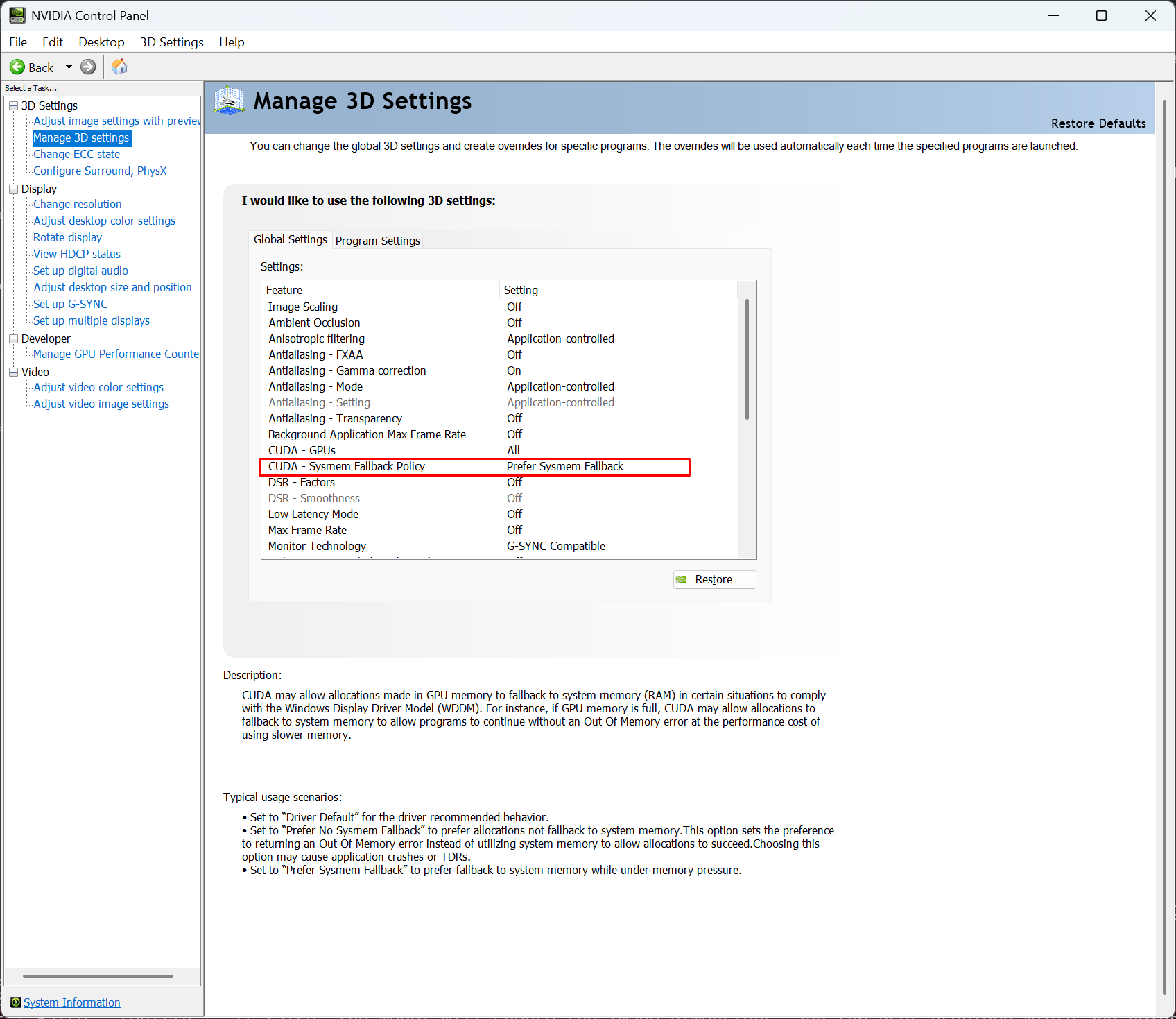The height and width of the screenshot is (1019, 1176).
Task: Select the DSR - Factors row
Action: [499, 482]
